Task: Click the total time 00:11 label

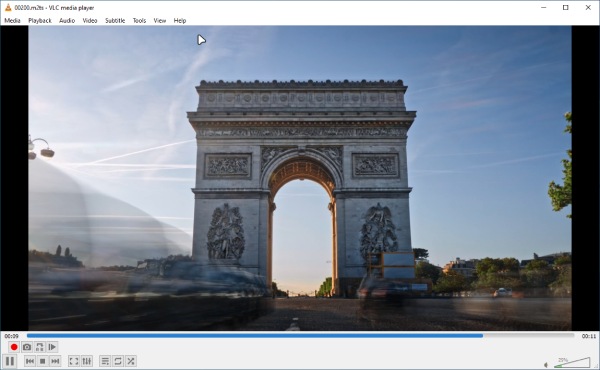Action: click(589, 336)
